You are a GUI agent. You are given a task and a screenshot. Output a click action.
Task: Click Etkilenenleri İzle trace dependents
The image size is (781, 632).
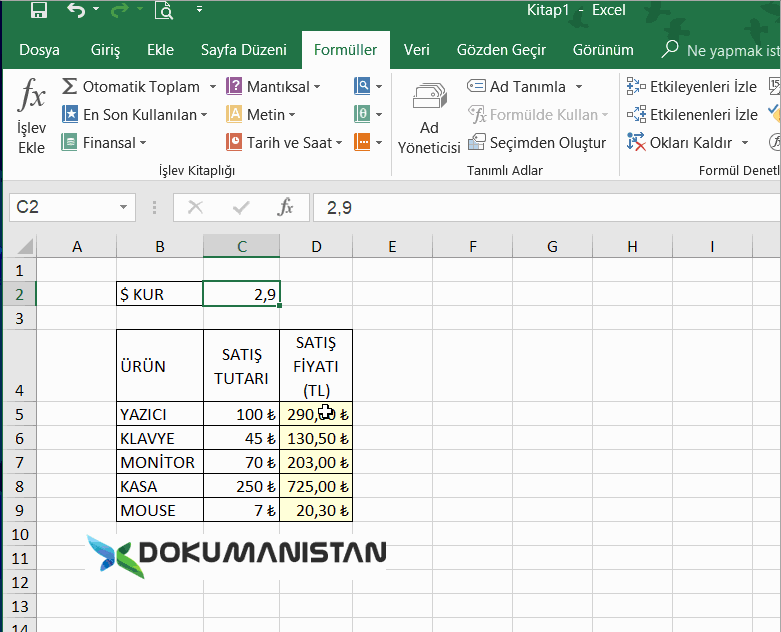[x=692, y=115]
